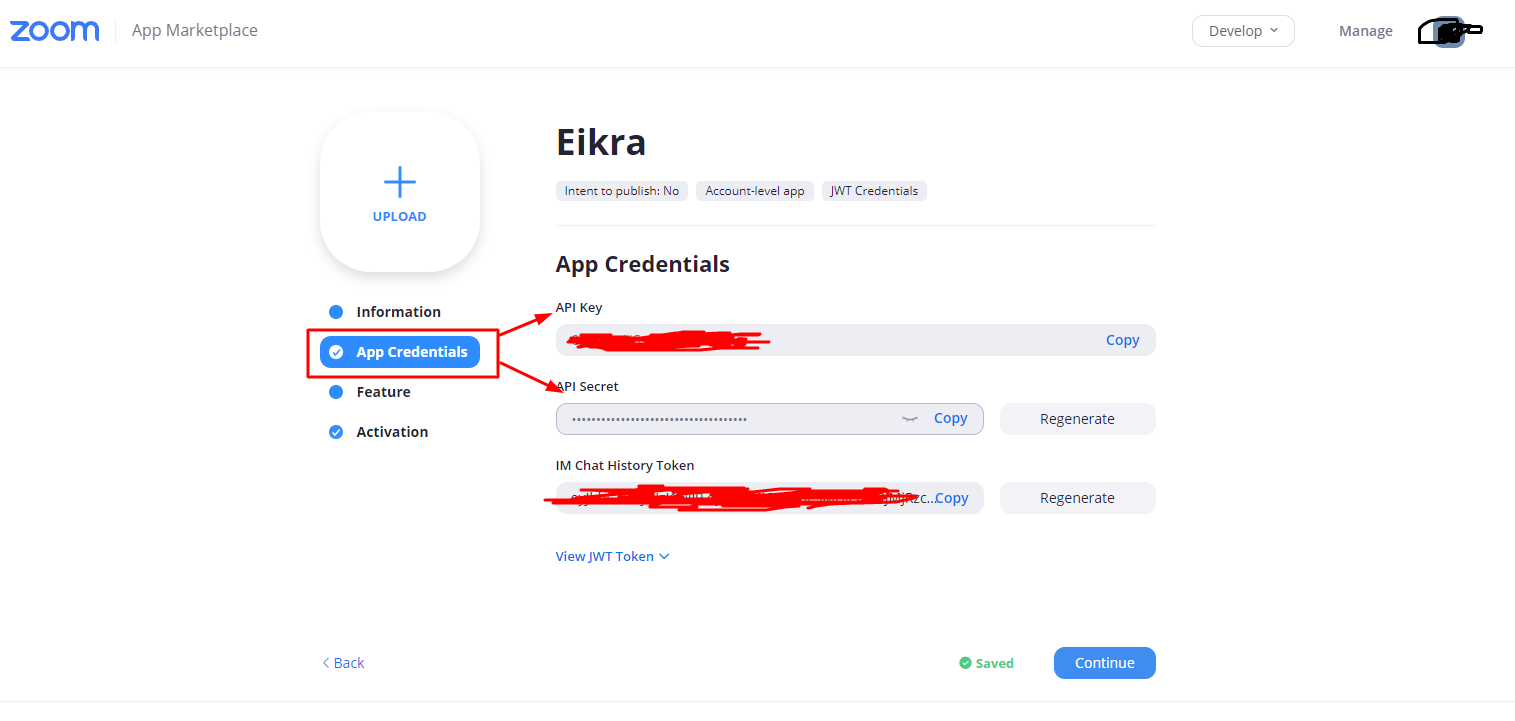Click the Feature step dot icon
Screen dimensions: 1515x721
pos(336,392)
